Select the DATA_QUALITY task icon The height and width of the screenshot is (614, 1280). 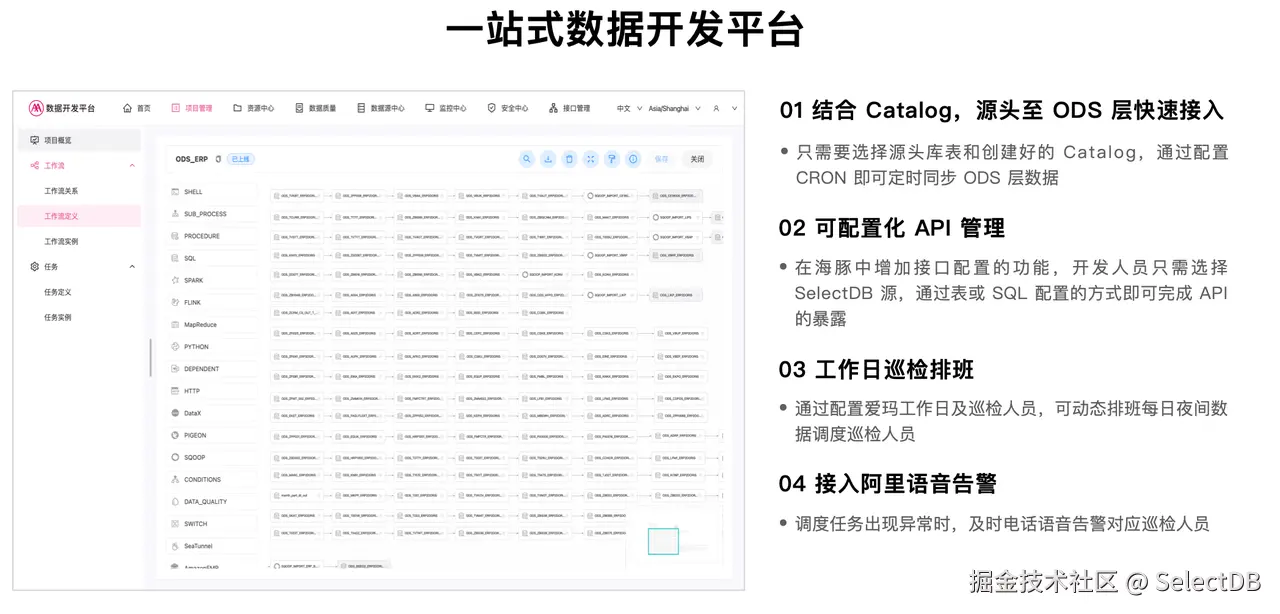click(176, 501)
